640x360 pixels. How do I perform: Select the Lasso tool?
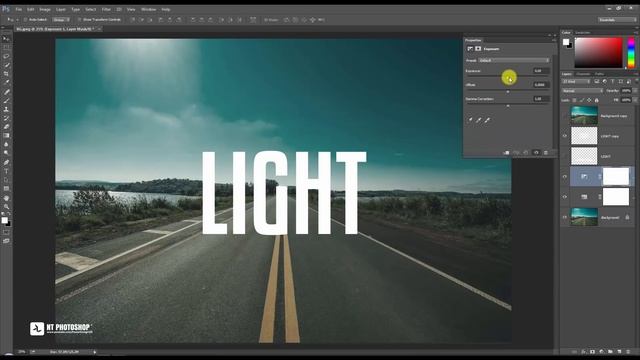click(6, 56)
